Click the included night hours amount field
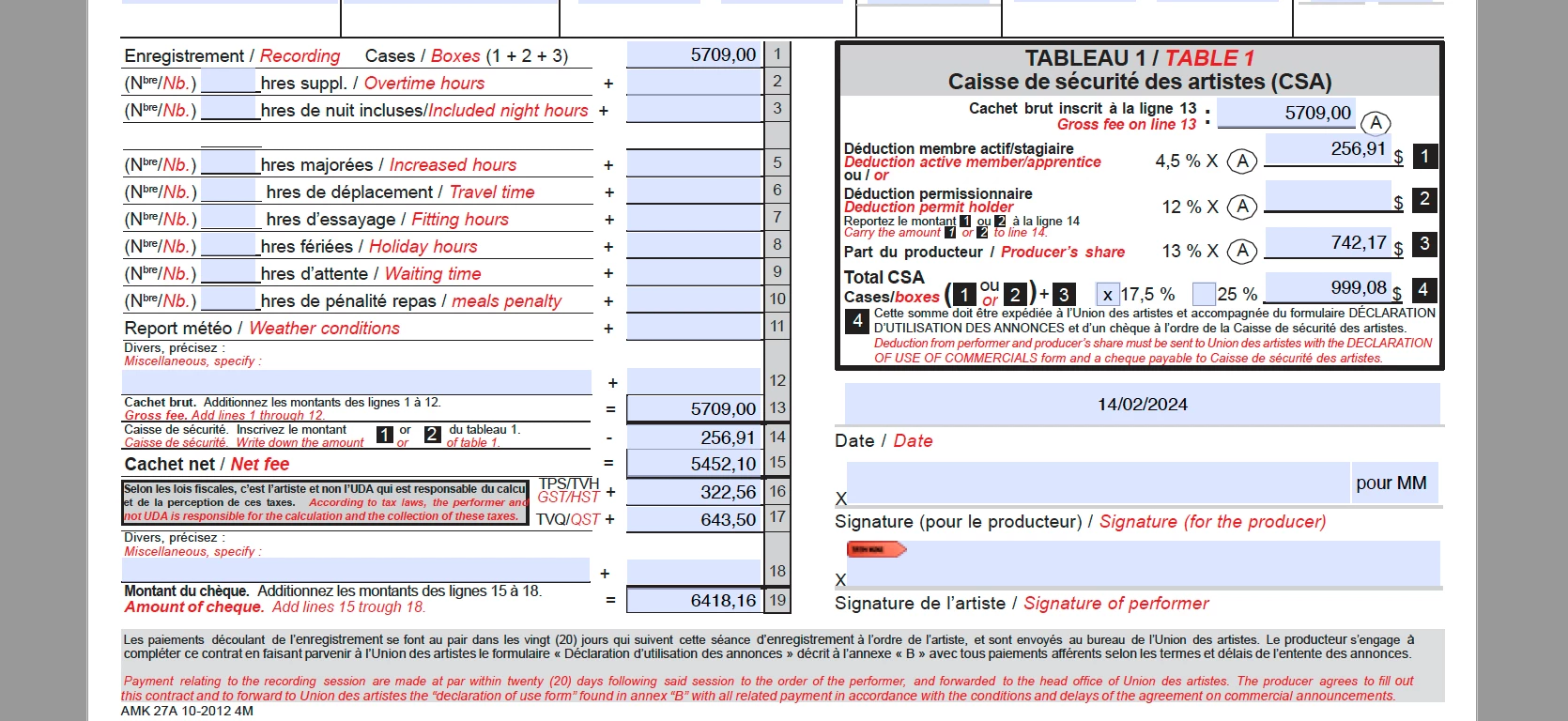Screen dimensions: 1568x721 pyautogui.click(x=694, y=109)
